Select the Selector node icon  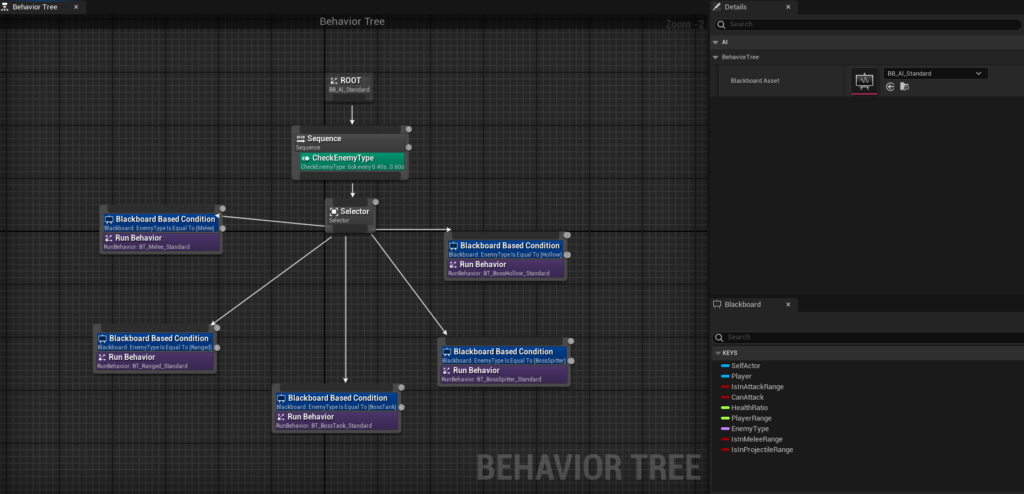pyautogui.click(x=334, y=211)
